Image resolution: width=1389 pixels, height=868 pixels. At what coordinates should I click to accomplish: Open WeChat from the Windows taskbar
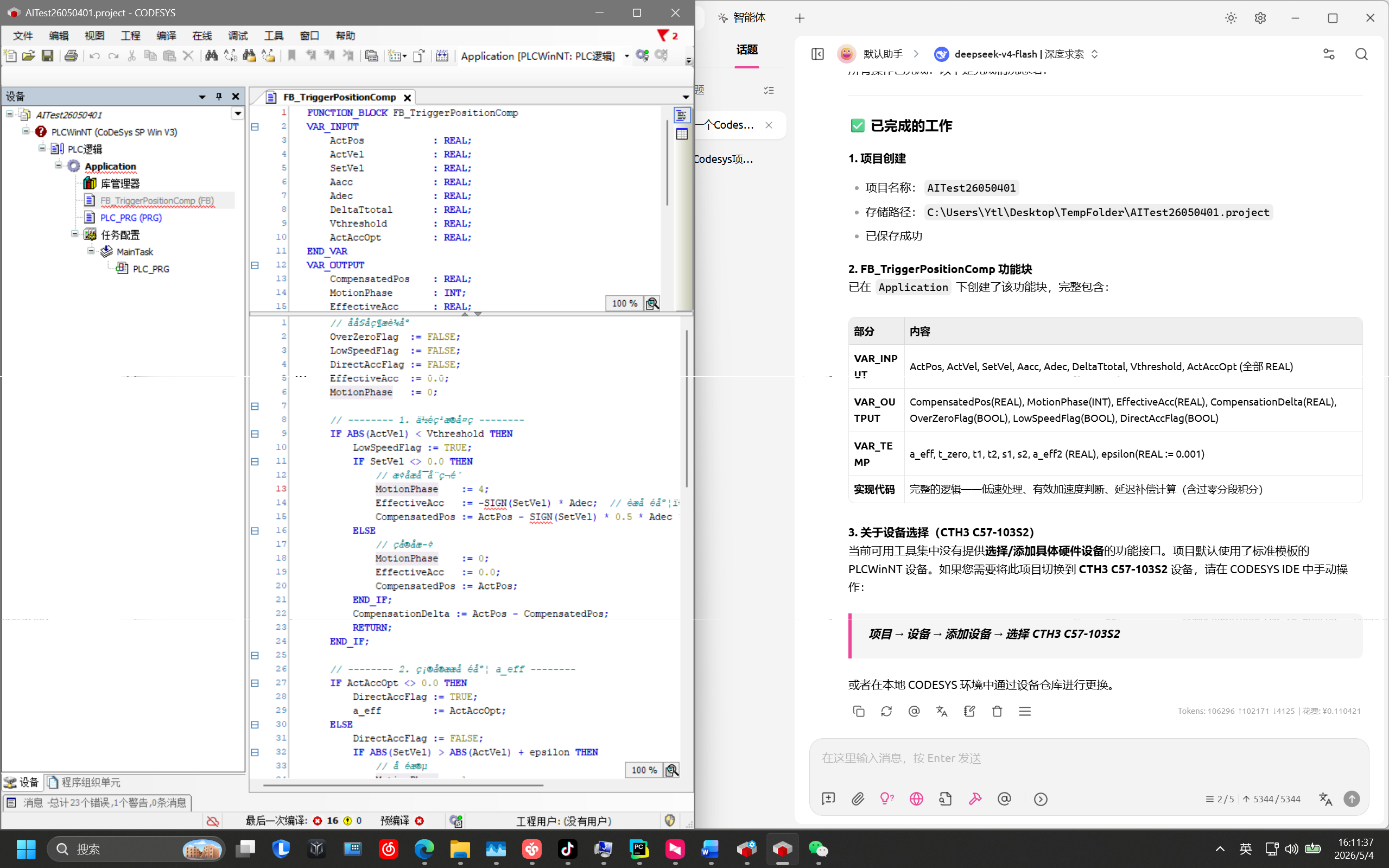pyautogui.click(x=819, y=848)
